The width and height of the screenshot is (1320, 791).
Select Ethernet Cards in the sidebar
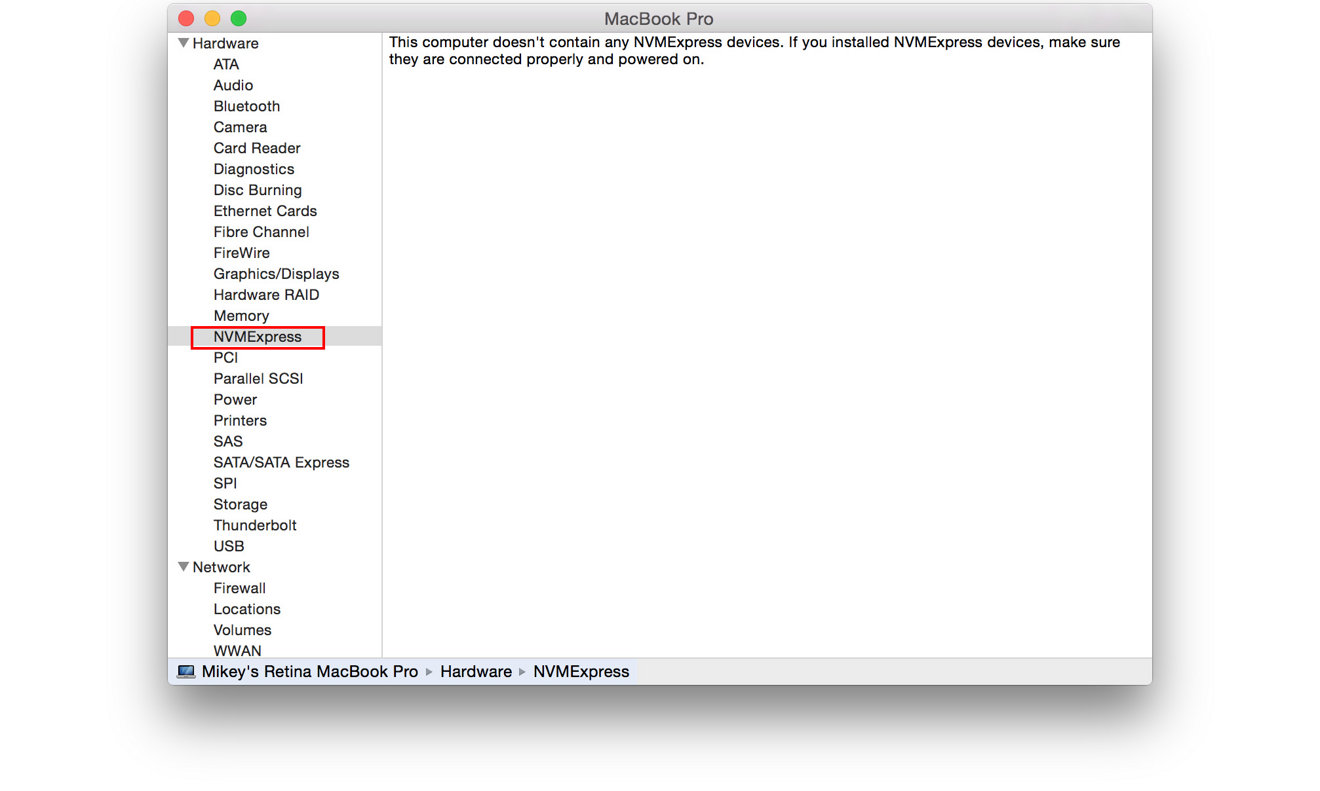pos(265,211)
